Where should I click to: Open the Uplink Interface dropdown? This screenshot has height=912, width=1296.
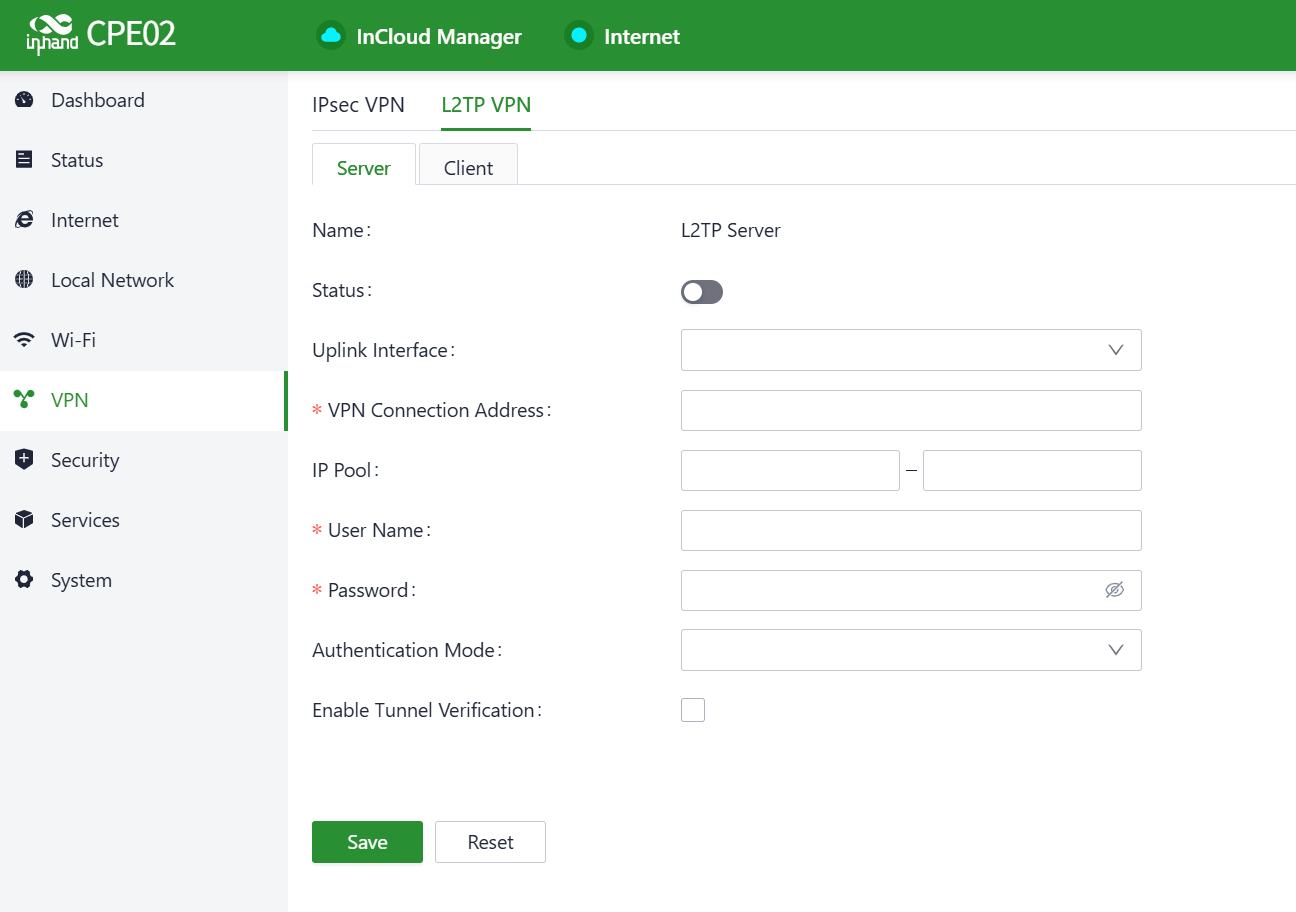tap(910, 350)
